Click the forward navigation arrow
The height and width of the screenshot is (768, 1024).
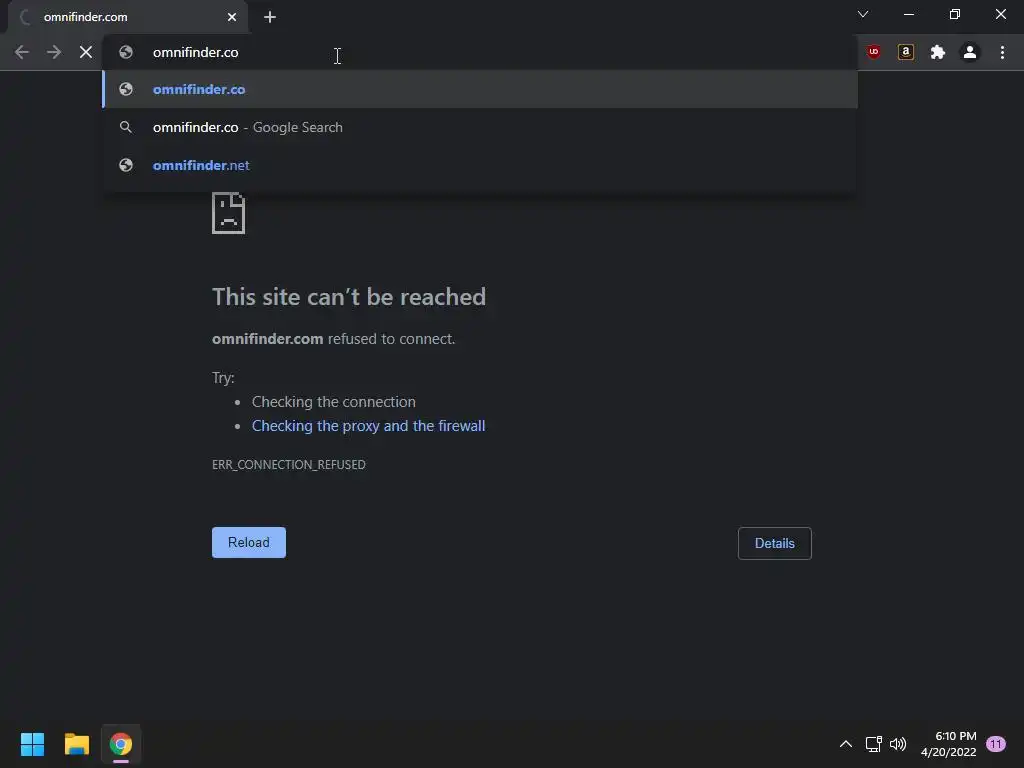(x=54, y=52)
